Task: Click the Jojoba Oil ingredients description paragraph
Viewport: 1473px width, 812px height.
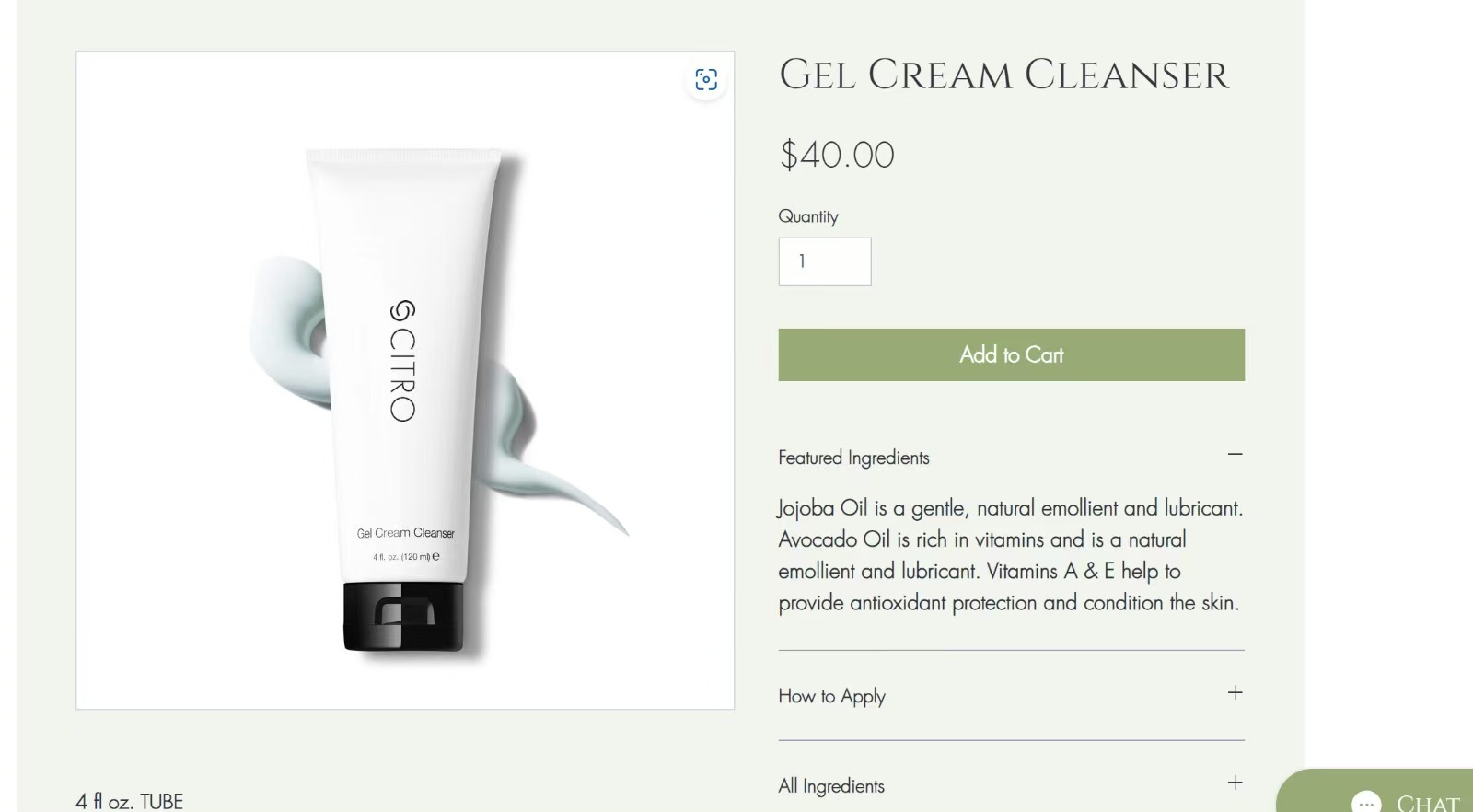Action: [1010, 555]
